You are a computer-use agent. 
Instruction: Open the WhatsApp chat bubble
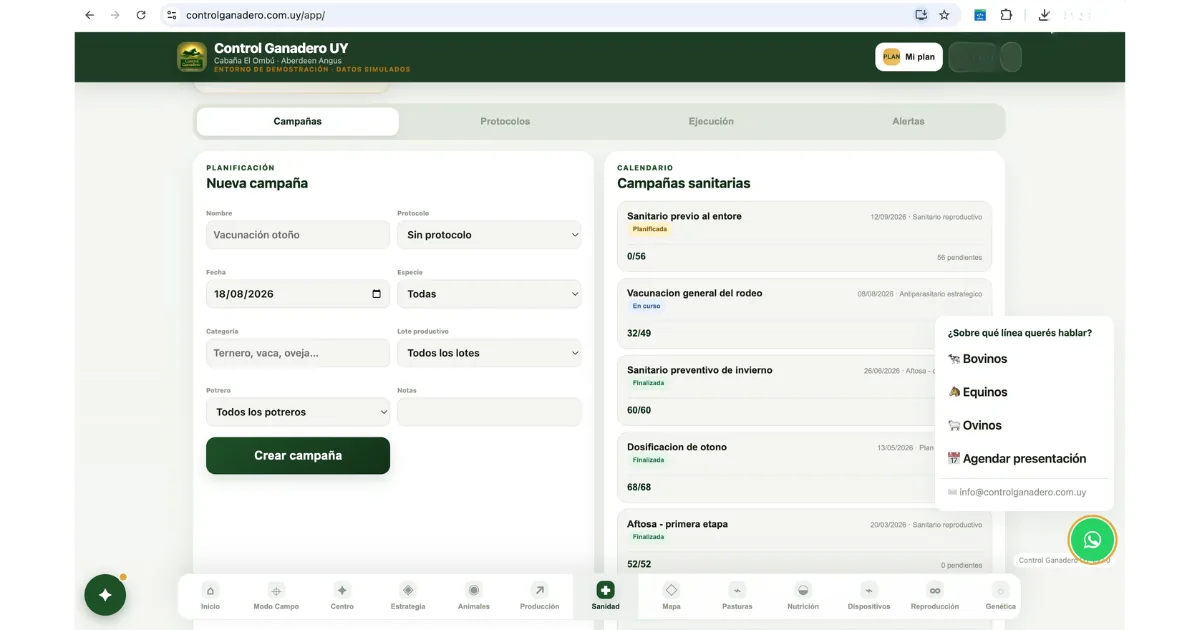pyautogui.click(x=1092, y=540)
